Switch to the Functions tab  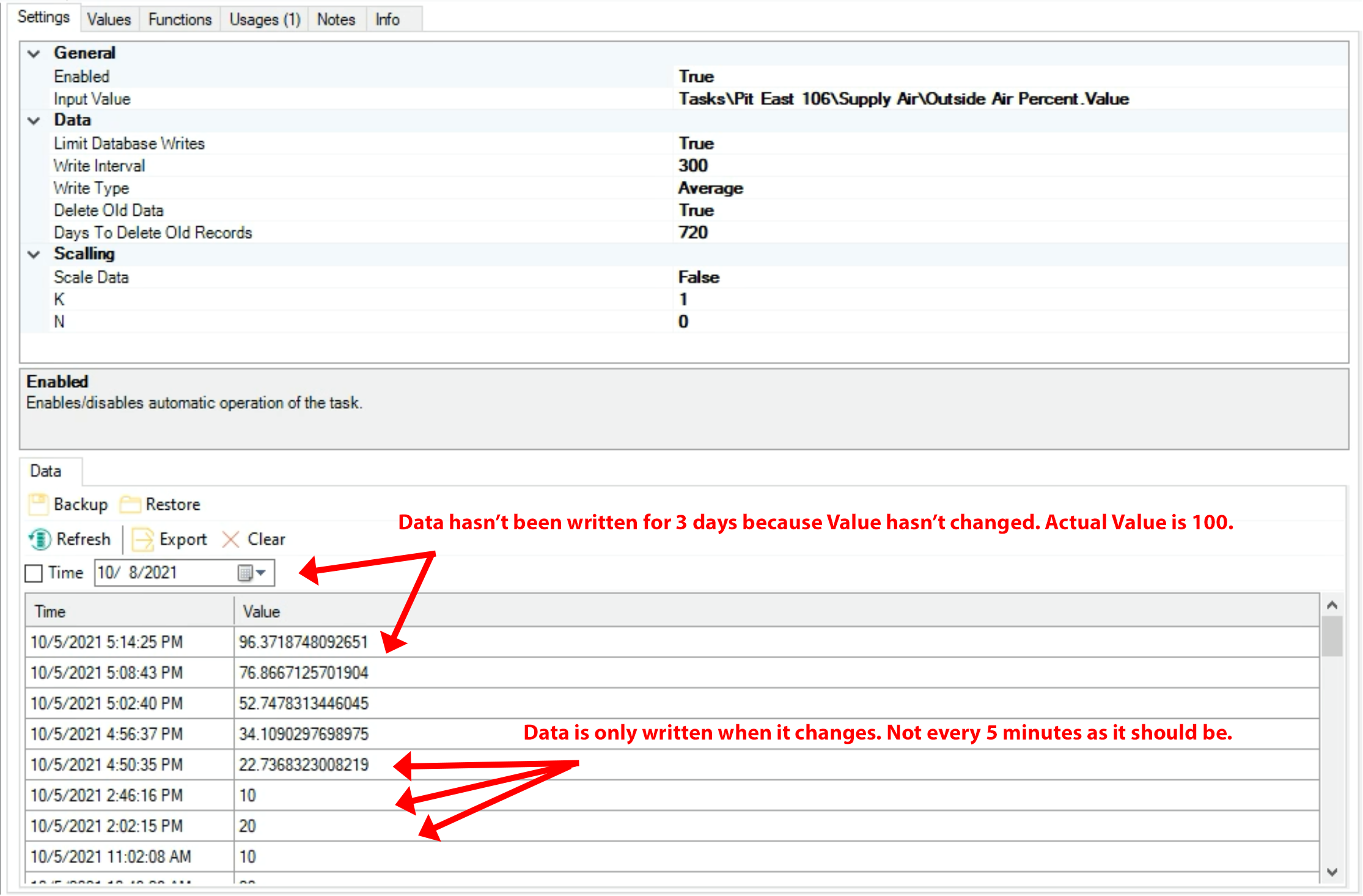click(180, 20)
